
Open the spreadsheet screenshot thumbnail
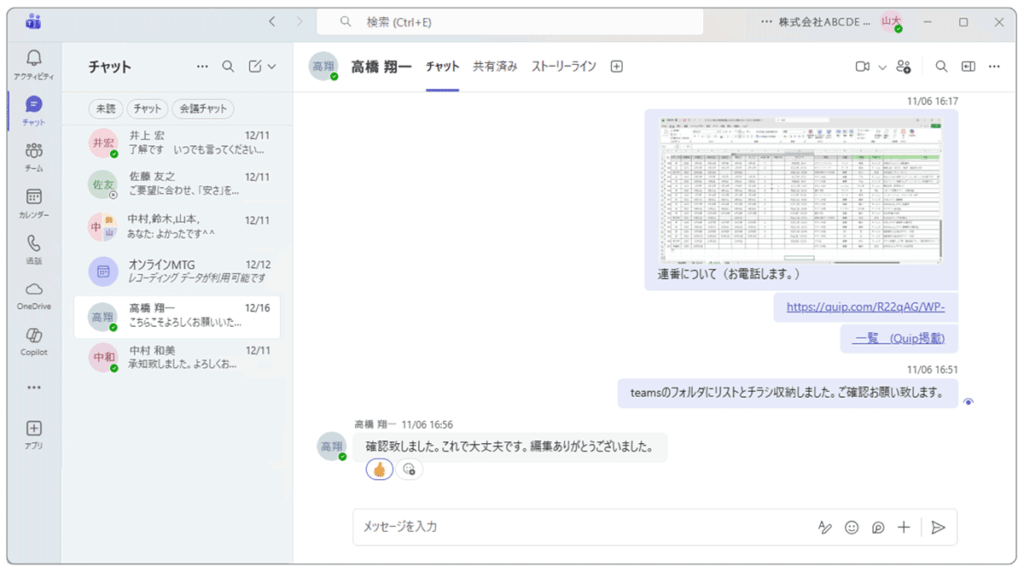801,191
